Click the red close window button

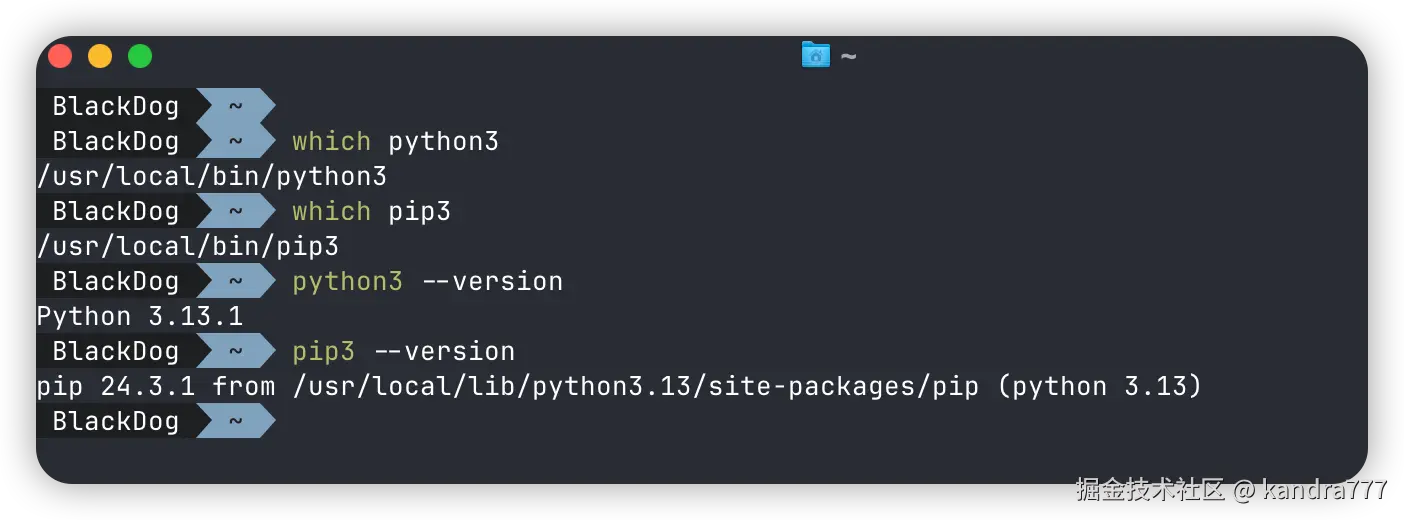coord(60,56)
